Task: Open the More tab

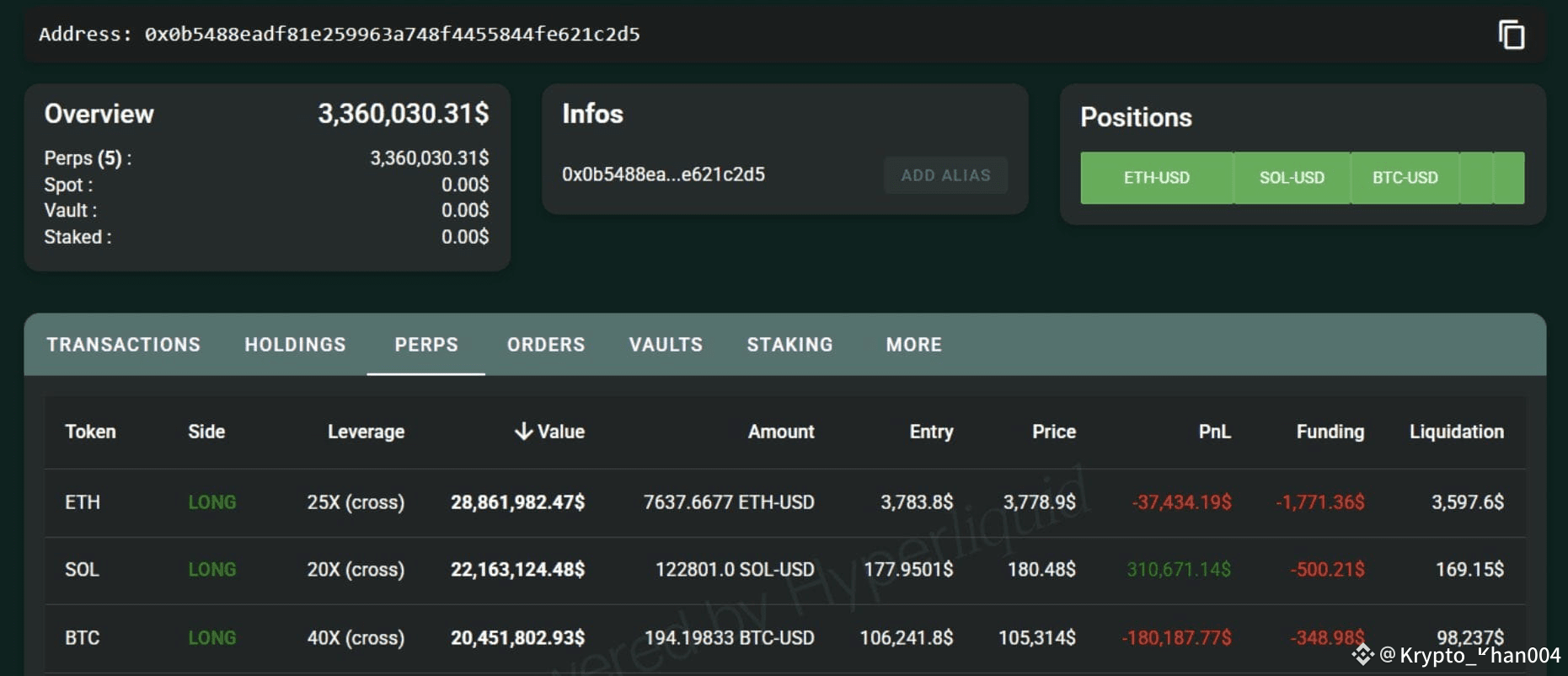Action: 914,345
